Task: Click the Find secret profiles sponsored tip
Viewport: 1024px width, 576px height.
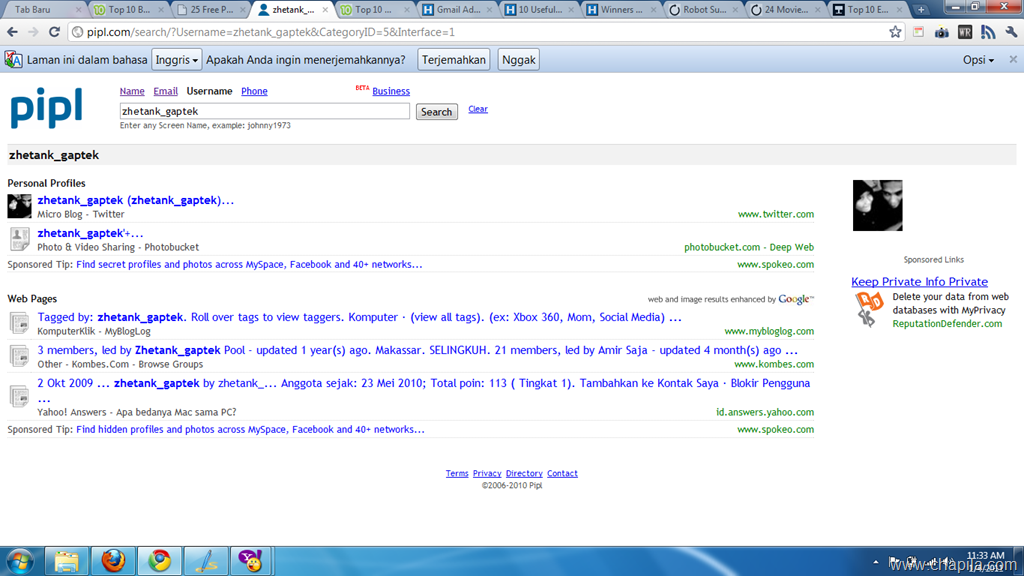Action: (249, 264)
